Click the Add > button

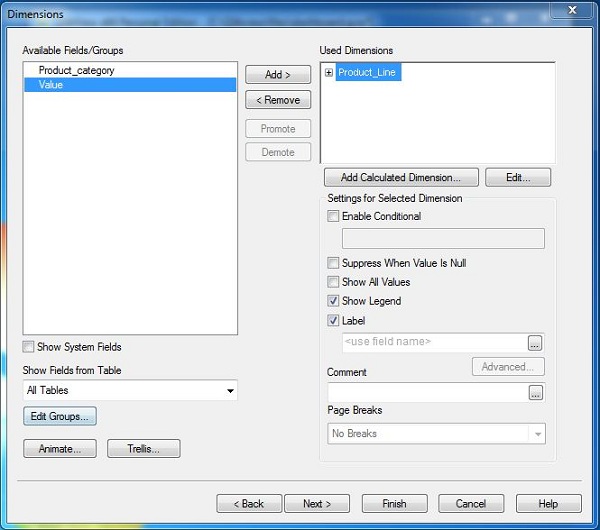point(278,75)
